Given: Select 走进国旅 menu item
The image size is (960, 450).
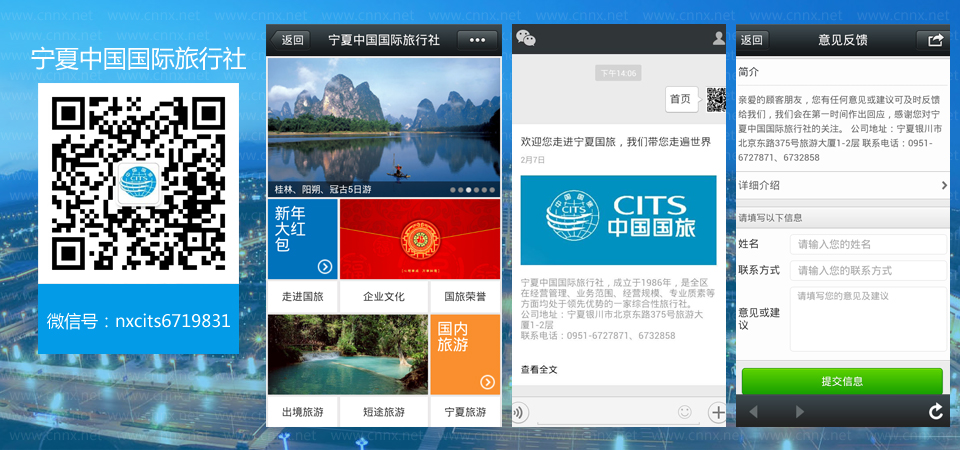Looking at the screenshot, I should 302,297.
